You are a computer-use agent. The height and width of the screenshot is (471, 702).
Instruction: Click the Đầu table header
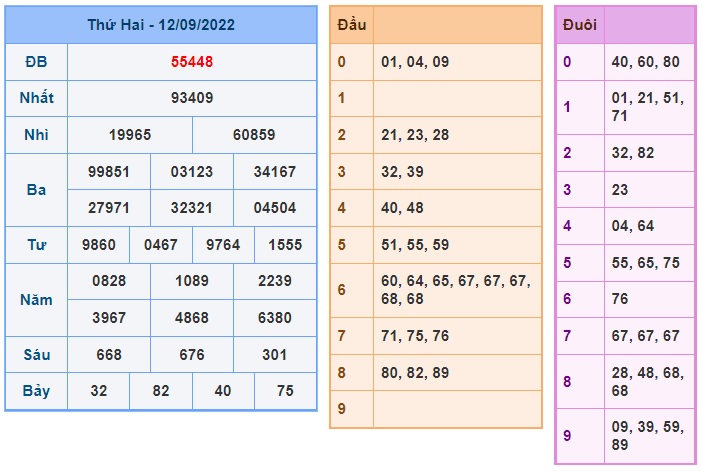pos(352,25)
